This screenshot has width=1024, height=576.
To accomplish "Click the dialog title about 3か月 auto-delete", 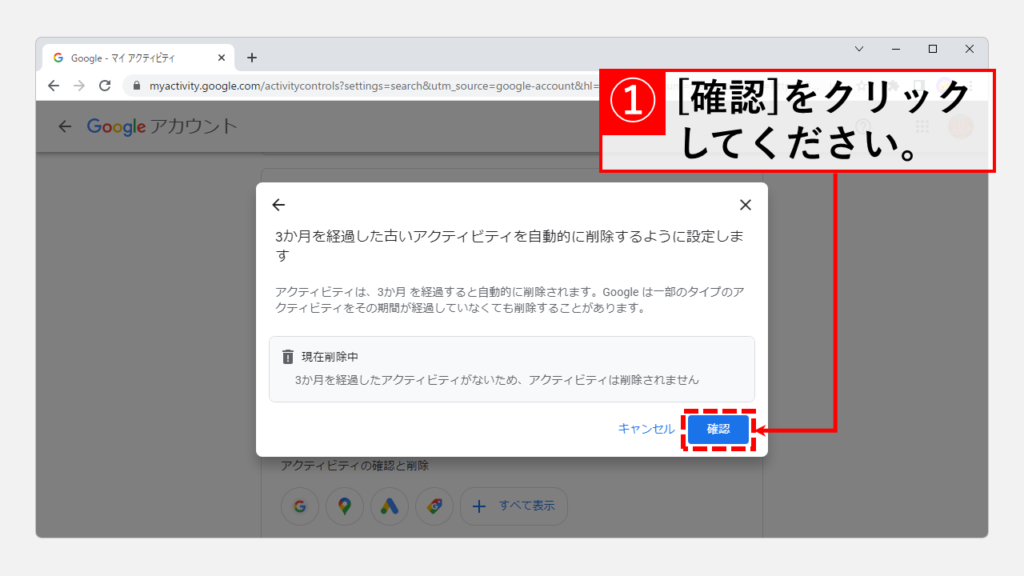I will 509,246.
